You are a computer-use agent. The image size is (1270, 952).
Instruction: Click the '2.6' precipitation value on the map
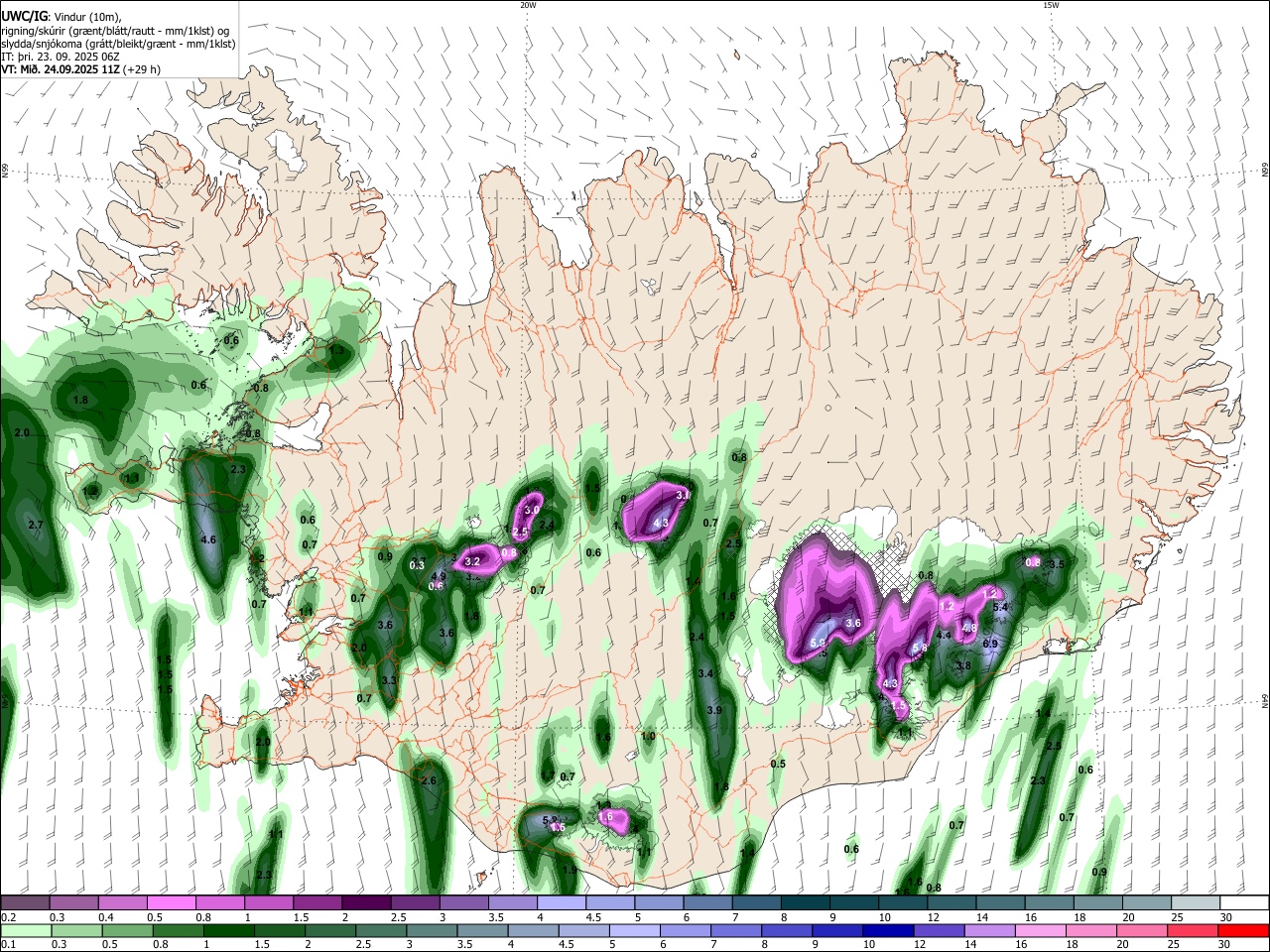(429, 781)
